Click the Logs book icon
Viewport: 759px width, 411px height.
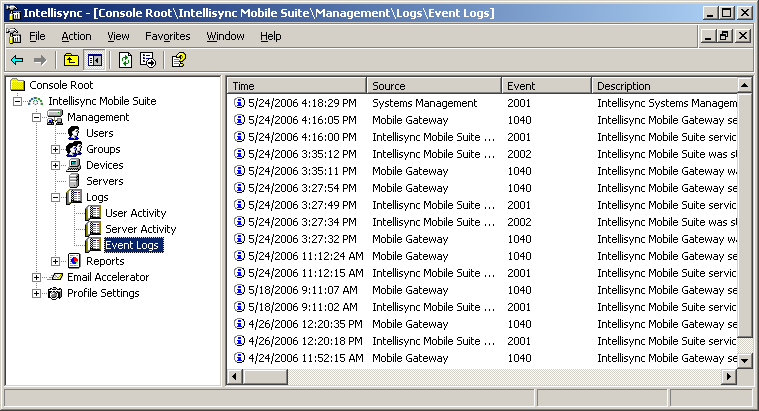pos(74,197)
